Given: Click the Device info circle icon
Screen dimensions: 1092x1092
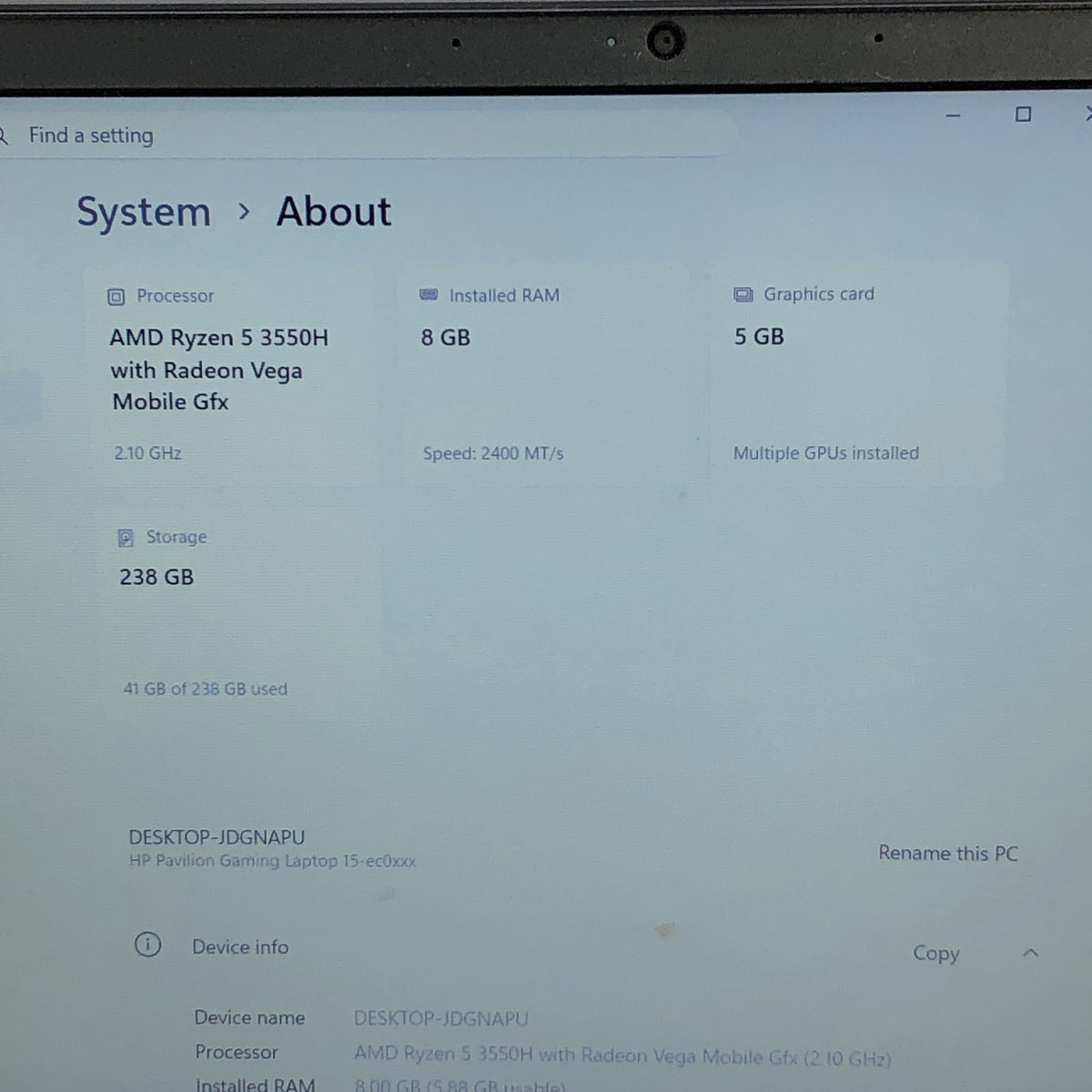Looking at the screenshot, I should tap(147, 945).
